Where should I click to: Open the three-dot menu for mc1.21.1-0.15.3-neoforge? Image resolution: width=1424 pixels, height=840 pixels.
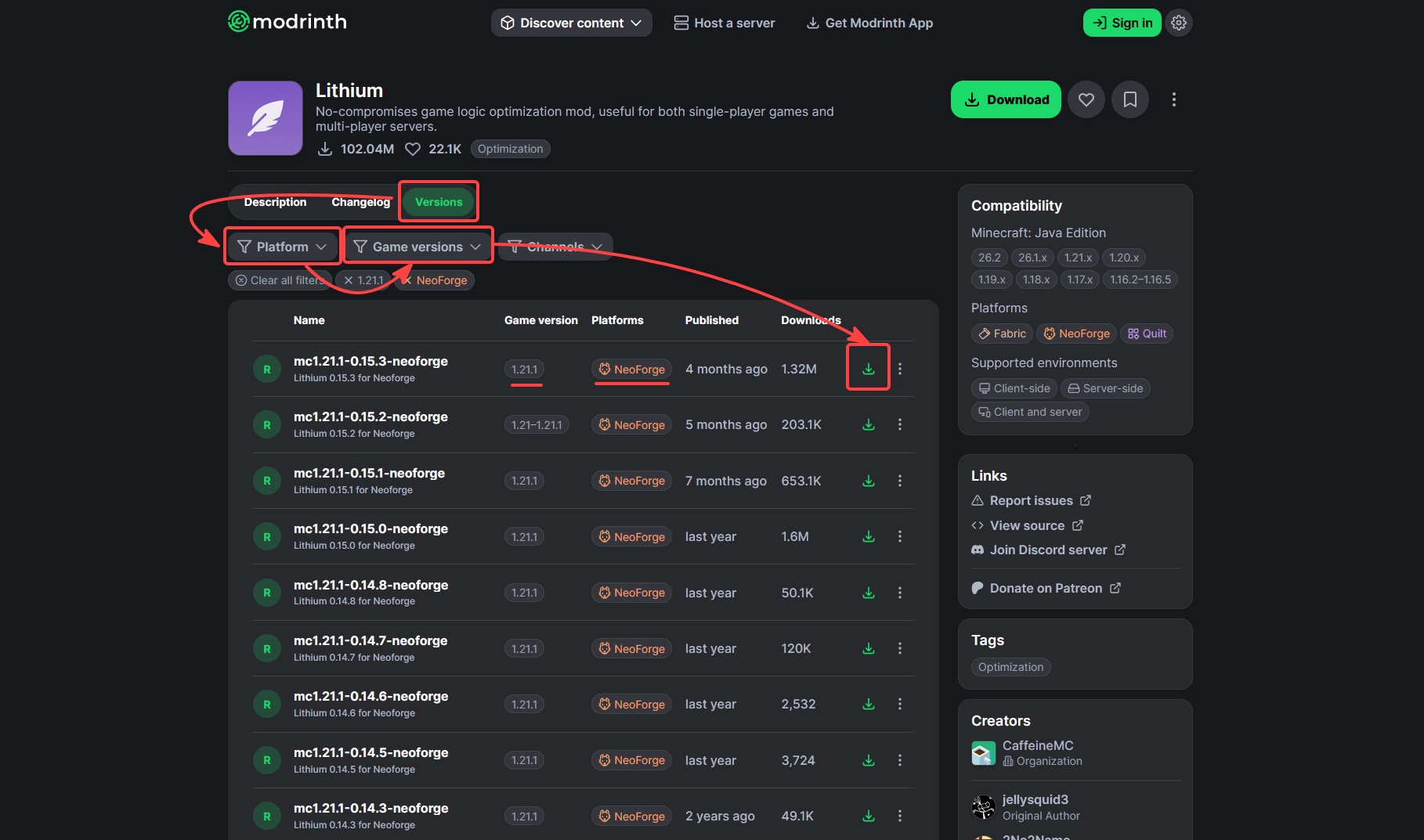[900, 369]
